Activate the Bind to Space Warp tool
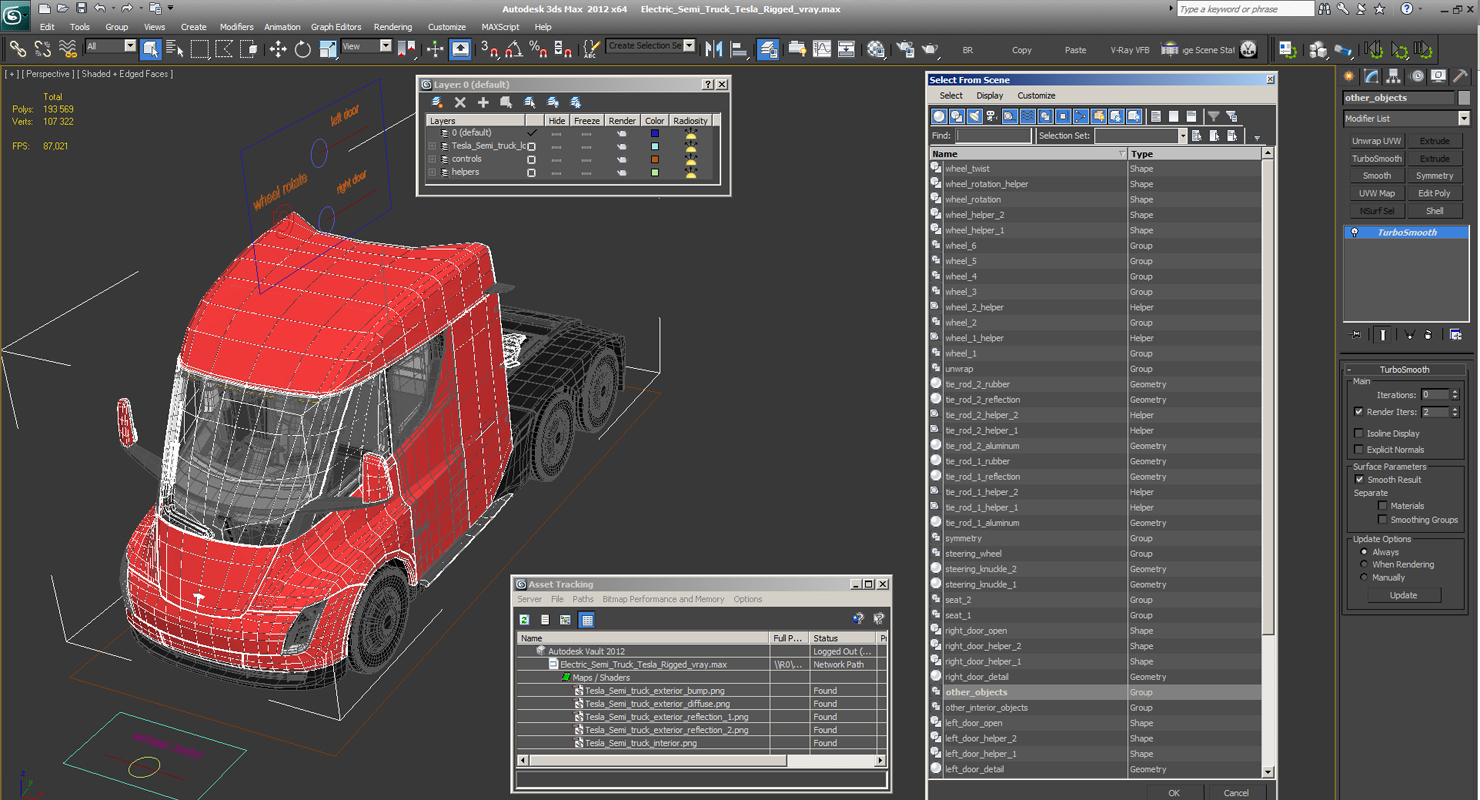 tap(68, 48)
